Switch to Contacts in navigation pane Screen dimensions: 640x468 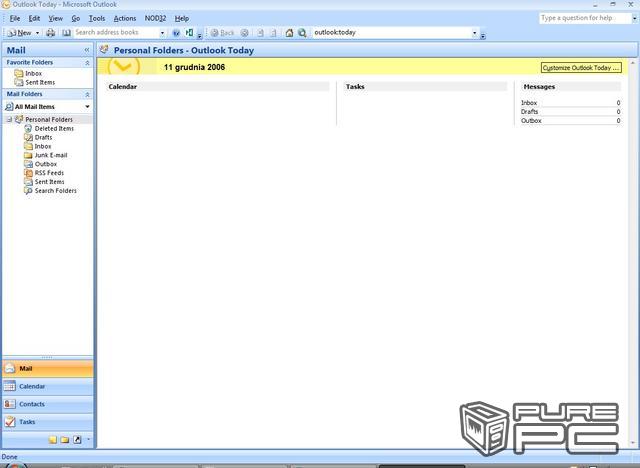(x=48, y=404)
